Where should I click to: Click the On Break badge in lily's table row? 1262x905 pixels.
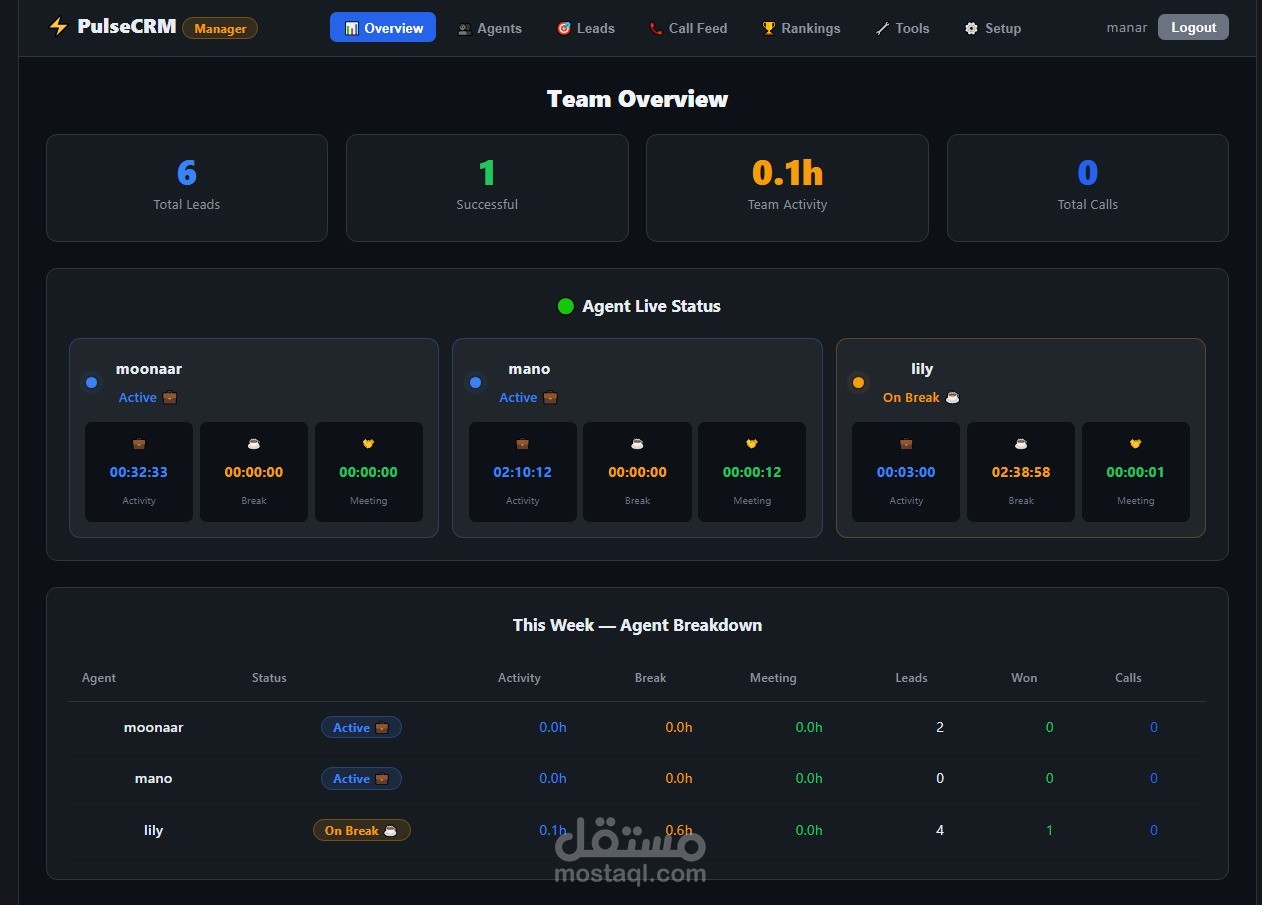point(361,830)
